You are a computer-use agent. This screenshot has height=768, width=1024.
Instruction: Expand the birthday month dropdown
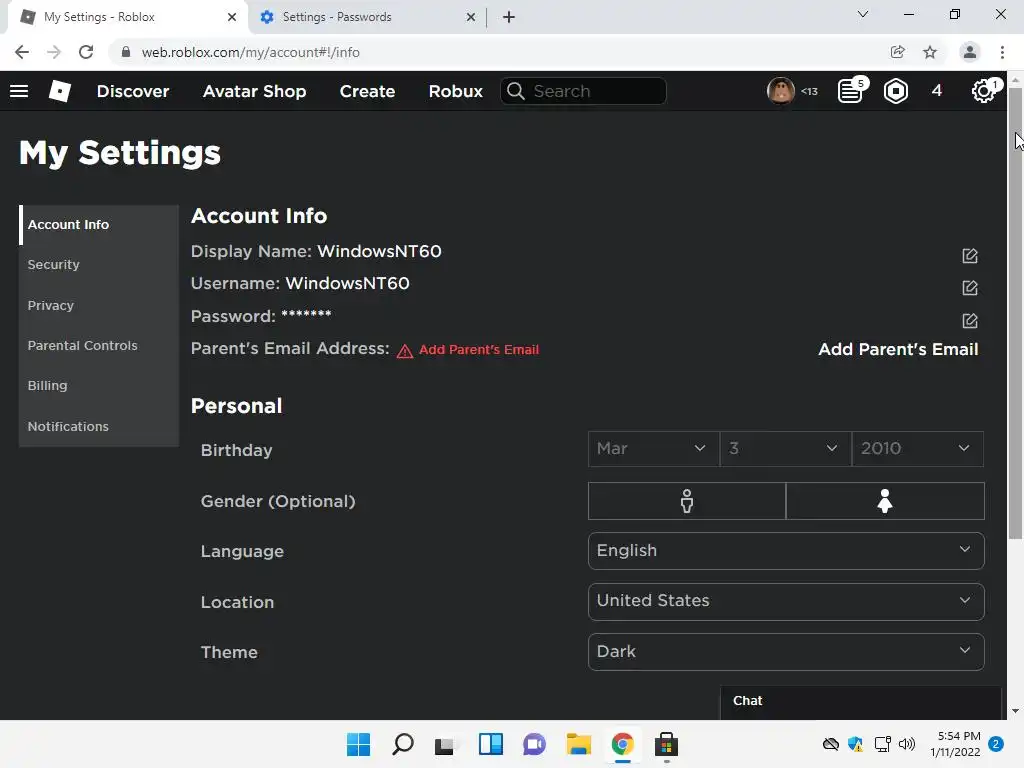click(654, 449)
